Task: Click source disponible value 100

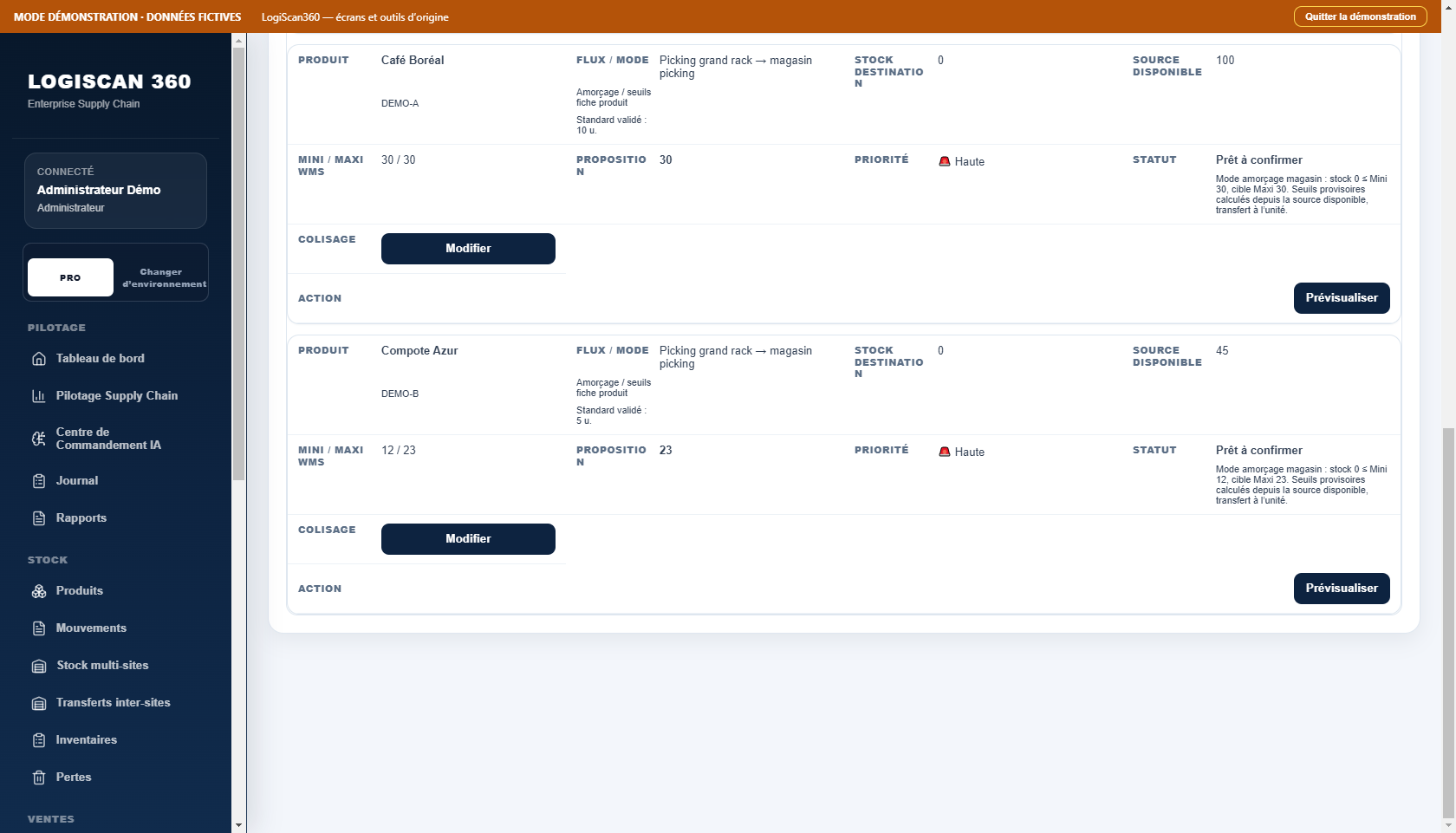Action: (1225, 60)
